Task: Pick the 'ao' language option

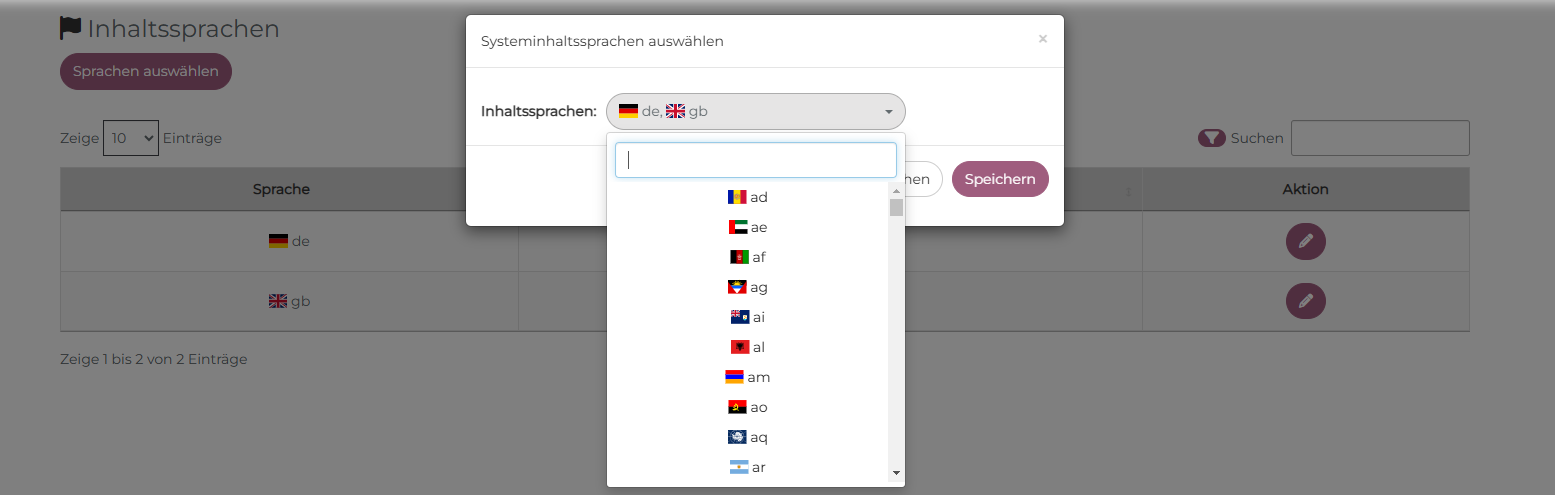Action: (748, 407)
